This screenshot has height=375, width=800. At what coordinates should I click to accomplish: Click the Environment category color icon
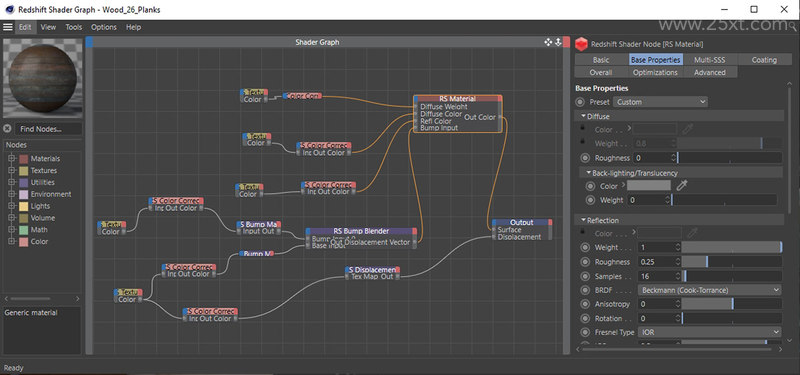(x=24, y=194)
